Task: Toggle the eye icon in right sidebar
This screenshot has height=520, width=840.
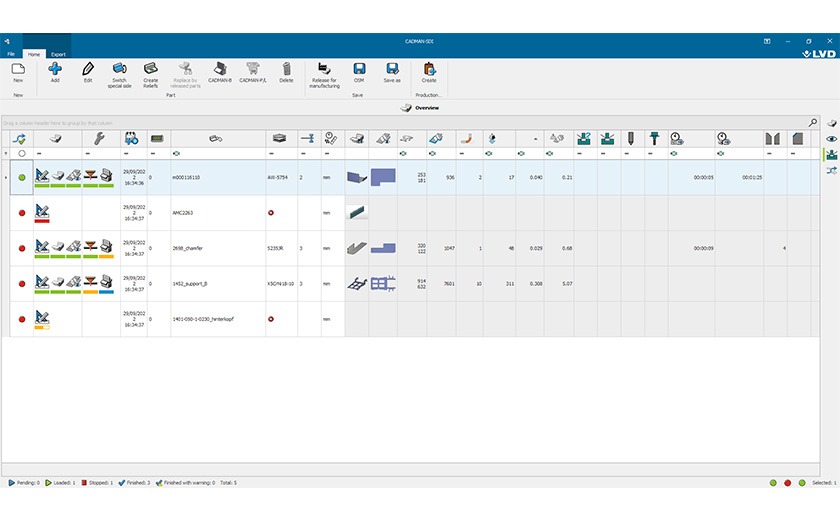Action: [x=831, y=139]
